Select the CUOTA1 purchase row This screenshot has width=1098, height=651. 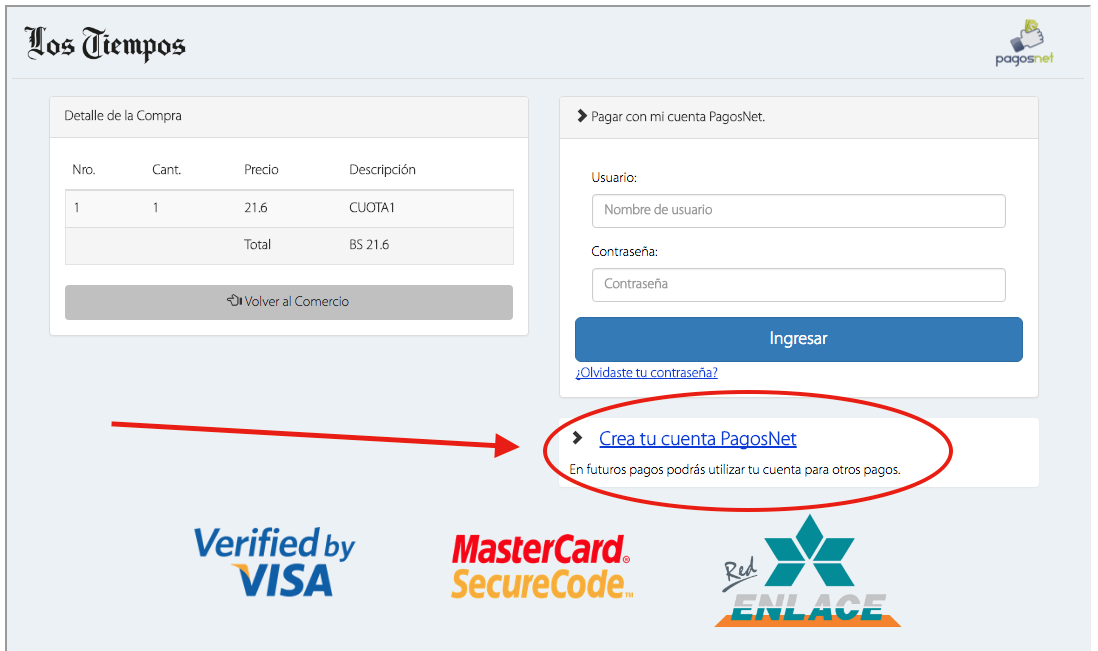click(289, 208)
